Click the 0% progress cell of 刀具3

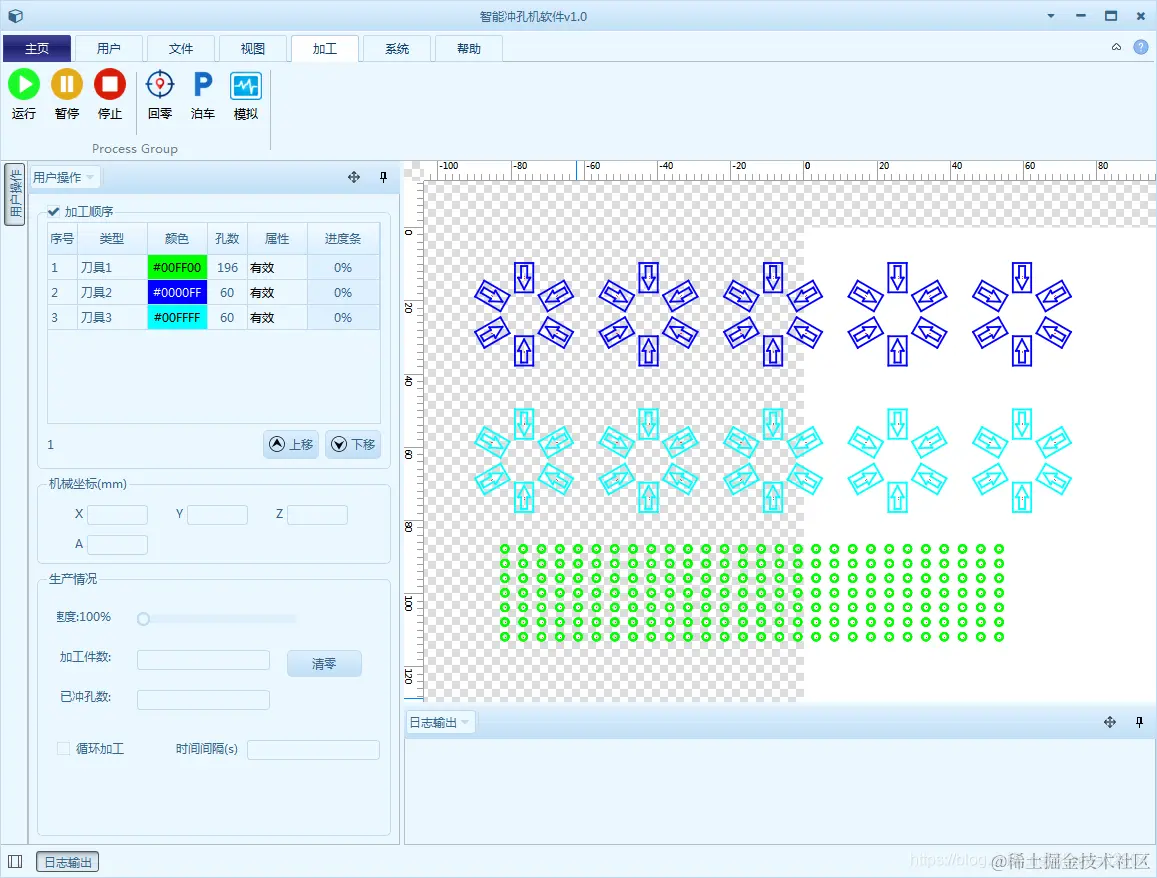point(343,317)
